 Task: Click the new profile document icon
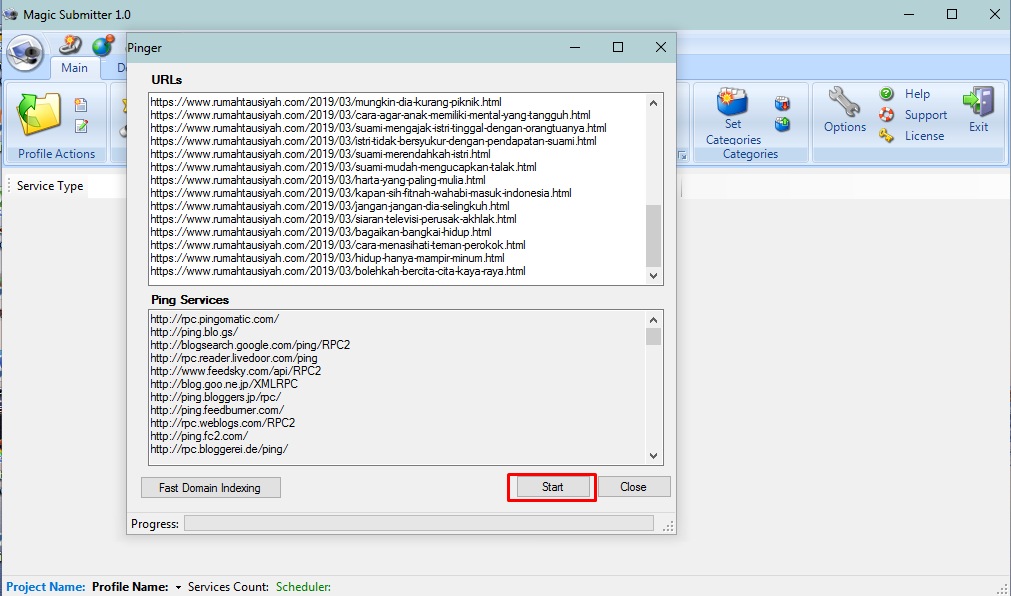point(81,104)
